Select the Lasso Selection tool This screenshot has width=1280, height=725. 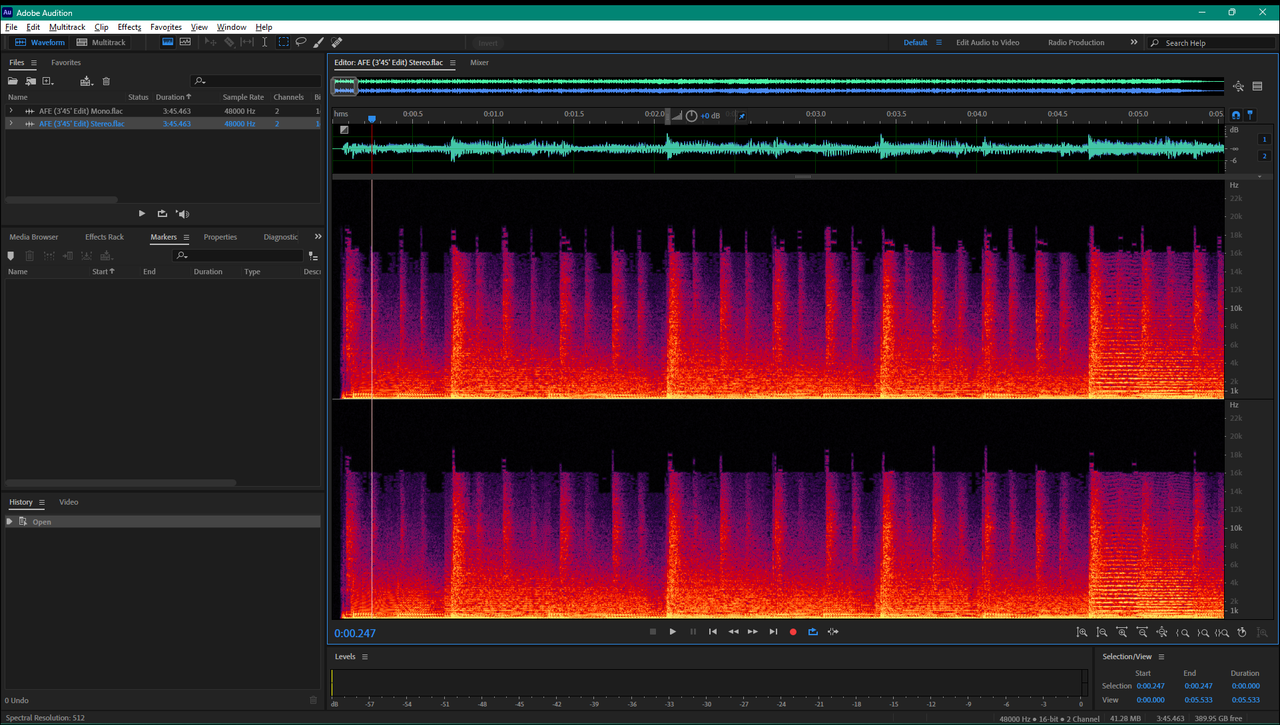coord(301,43)
